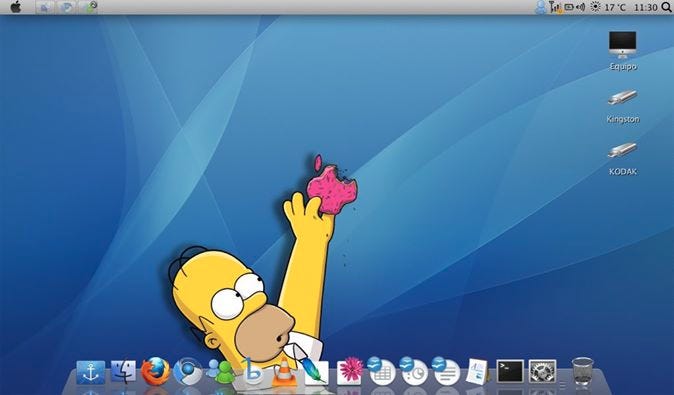Open the Apple logo menu
The image size is (674, 395).
(x=16, y=7)
